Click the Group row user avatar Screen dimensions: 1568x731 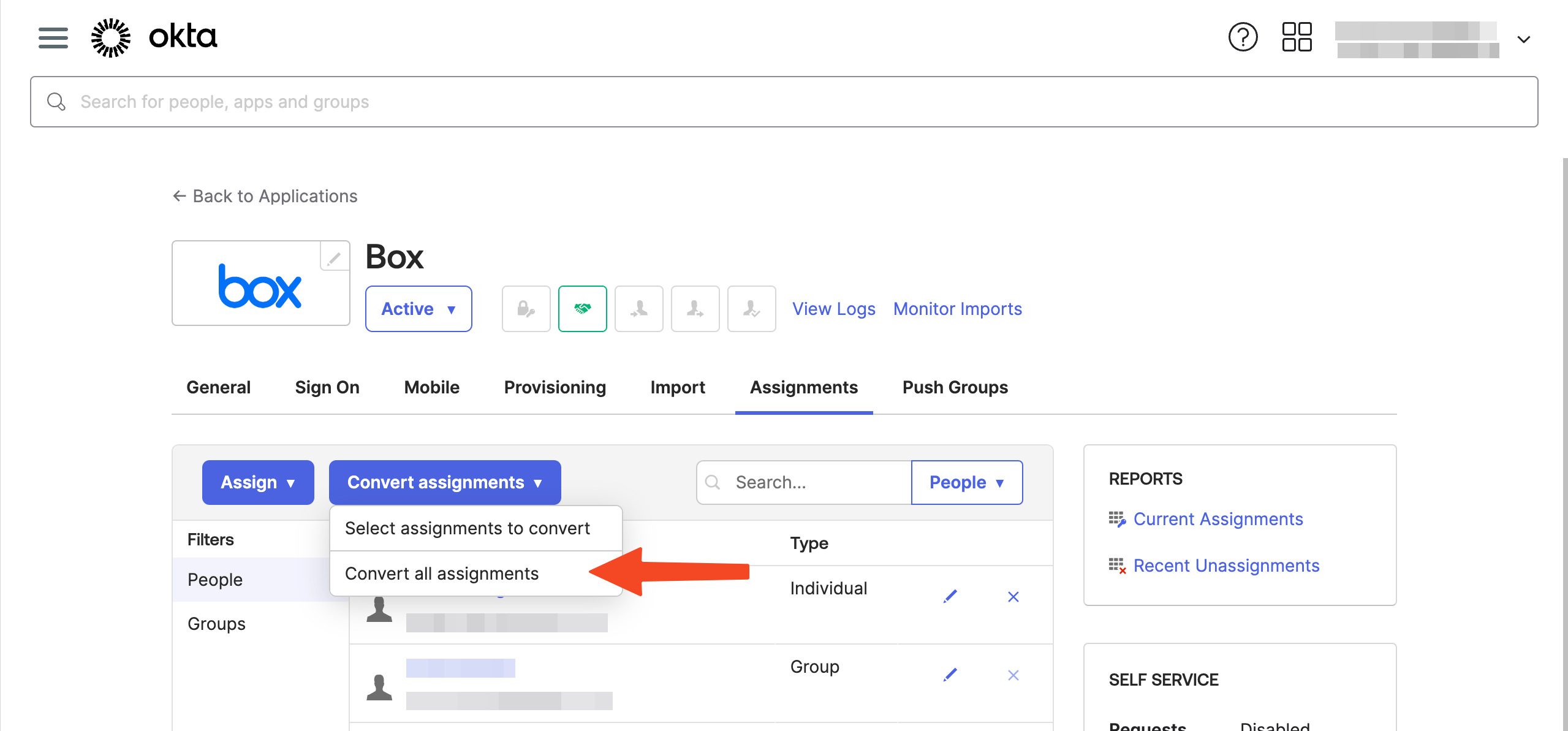tap(379, 687)
